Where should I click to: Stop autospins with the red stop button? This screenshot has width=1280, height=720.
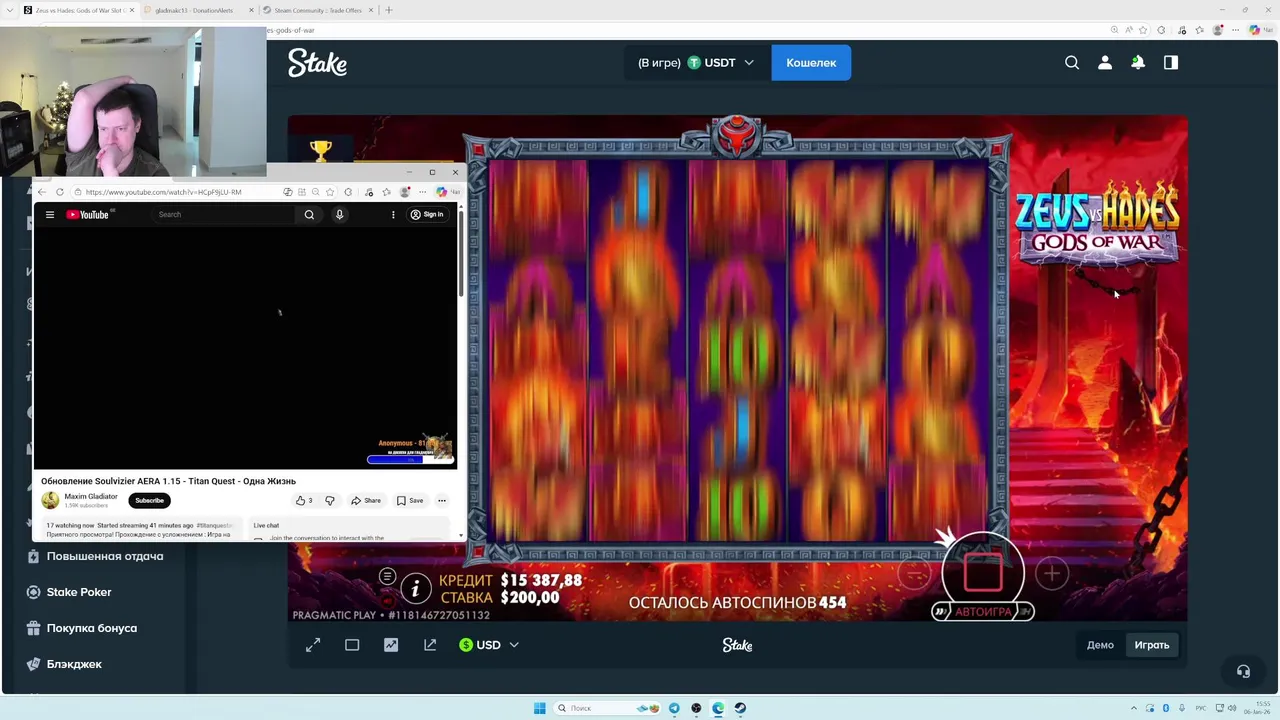[x=983, y=573]
